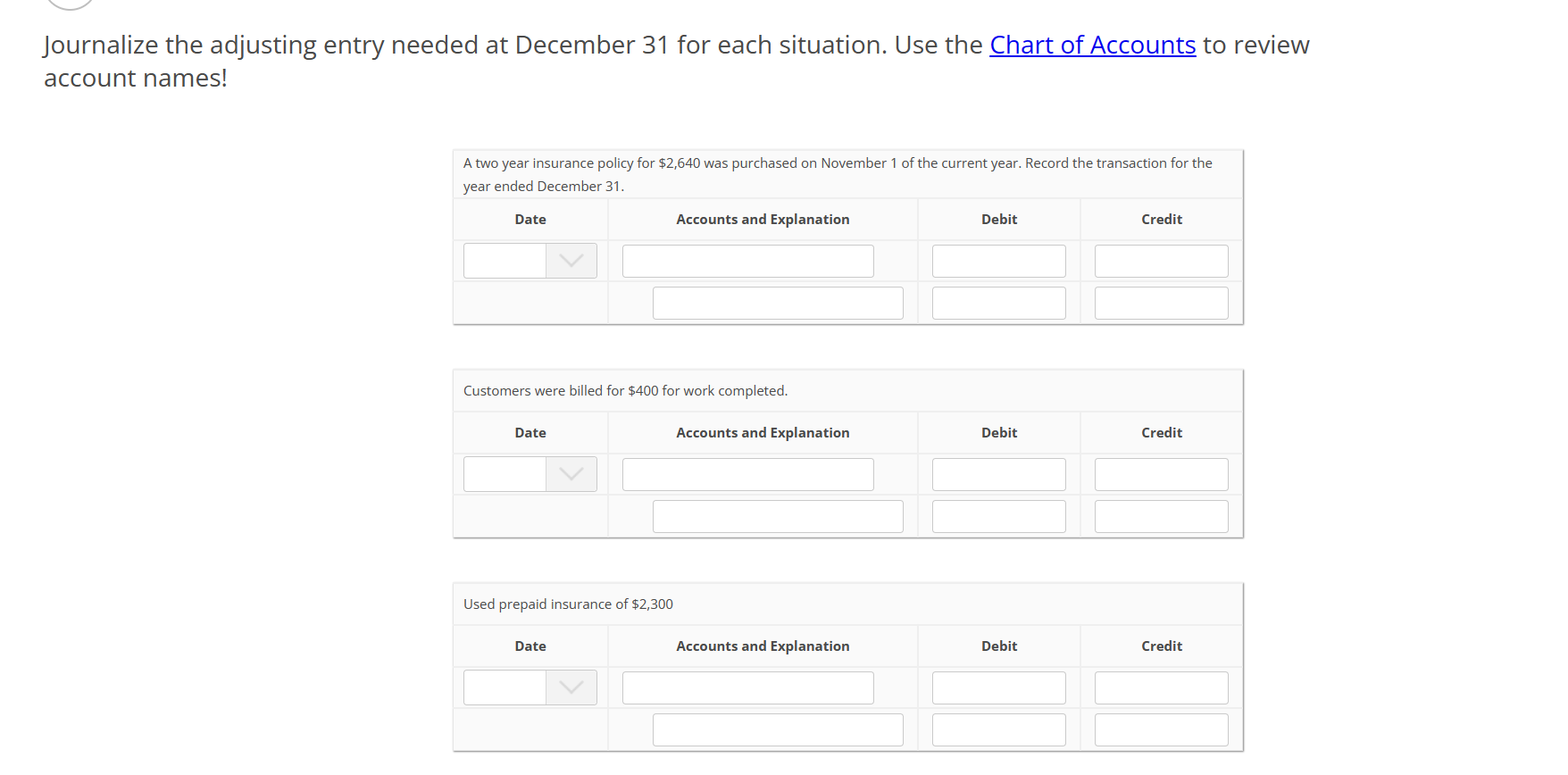1568x775 pixels.
Task: Click the Debit header in customers billed table
Action: (999, 433)
